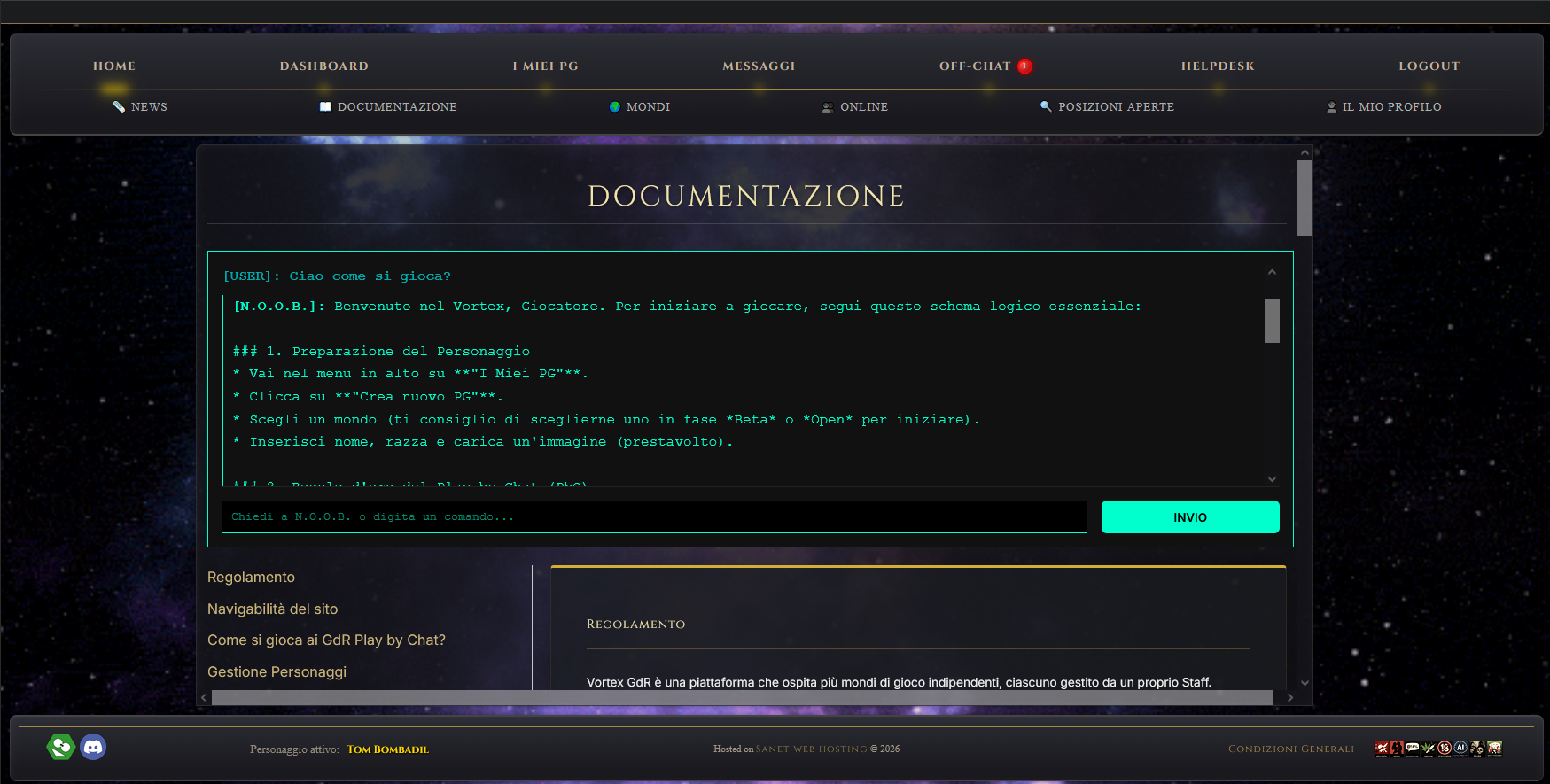The width and height of the screenshot is (1550, 784).
Task: Click the user icon beside Il Mio Profilo
Action: (x=1331, y=107)
